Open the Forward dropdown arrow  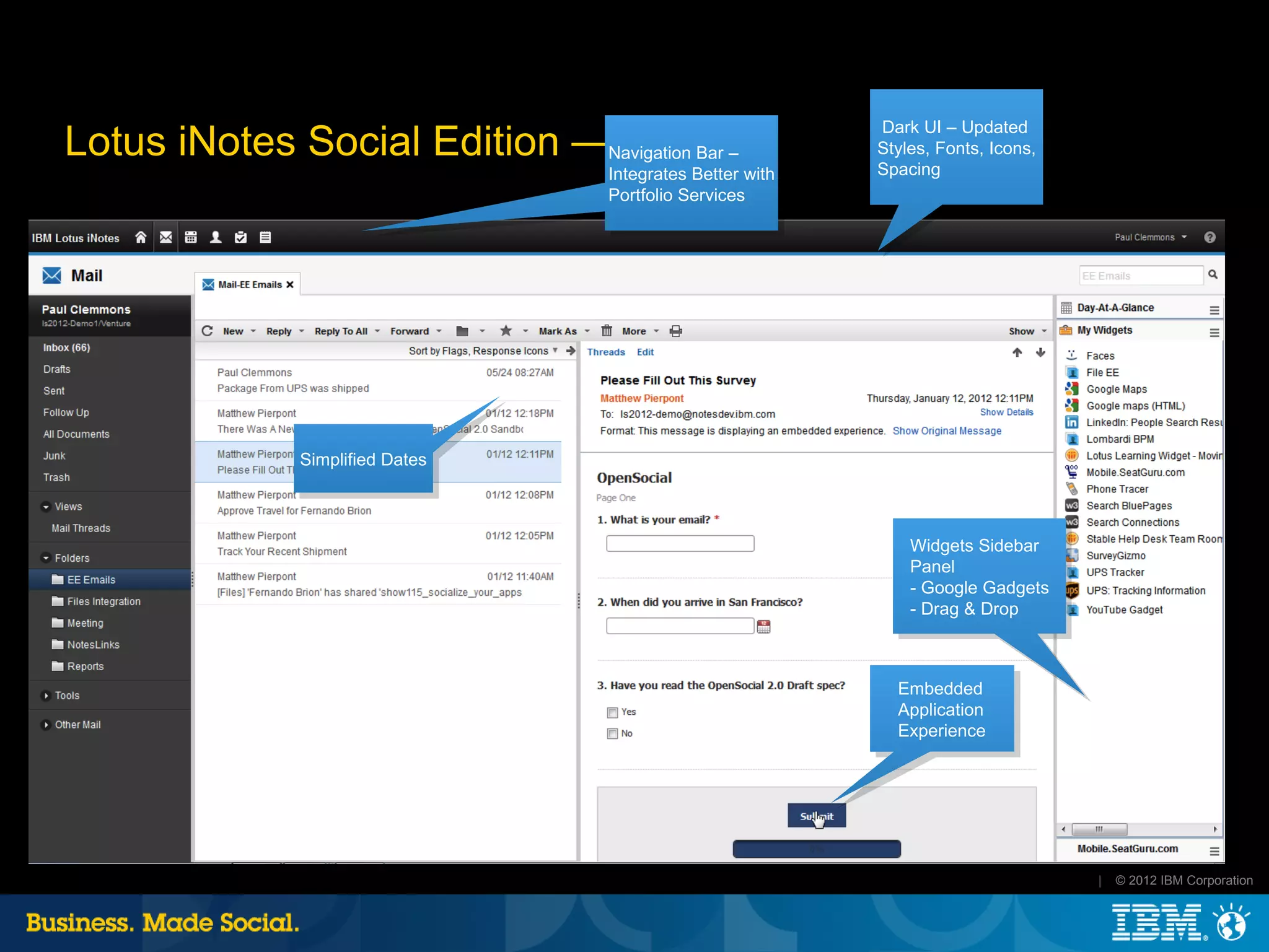pyautogui.click(x=439, y=331)
